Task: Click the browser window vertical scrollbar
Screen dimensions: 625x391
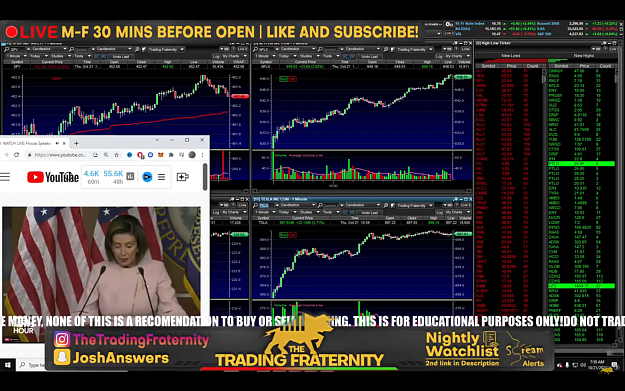Action: click(205, 177)
